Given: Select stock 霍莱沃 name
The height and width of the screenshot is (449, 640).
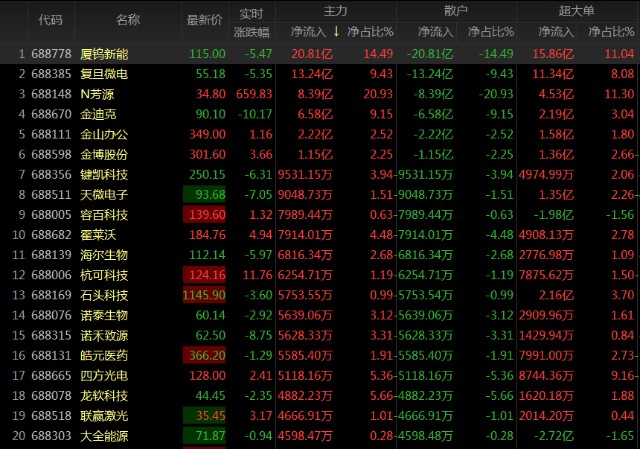Looking at the screenshot, I should [98, 235].
